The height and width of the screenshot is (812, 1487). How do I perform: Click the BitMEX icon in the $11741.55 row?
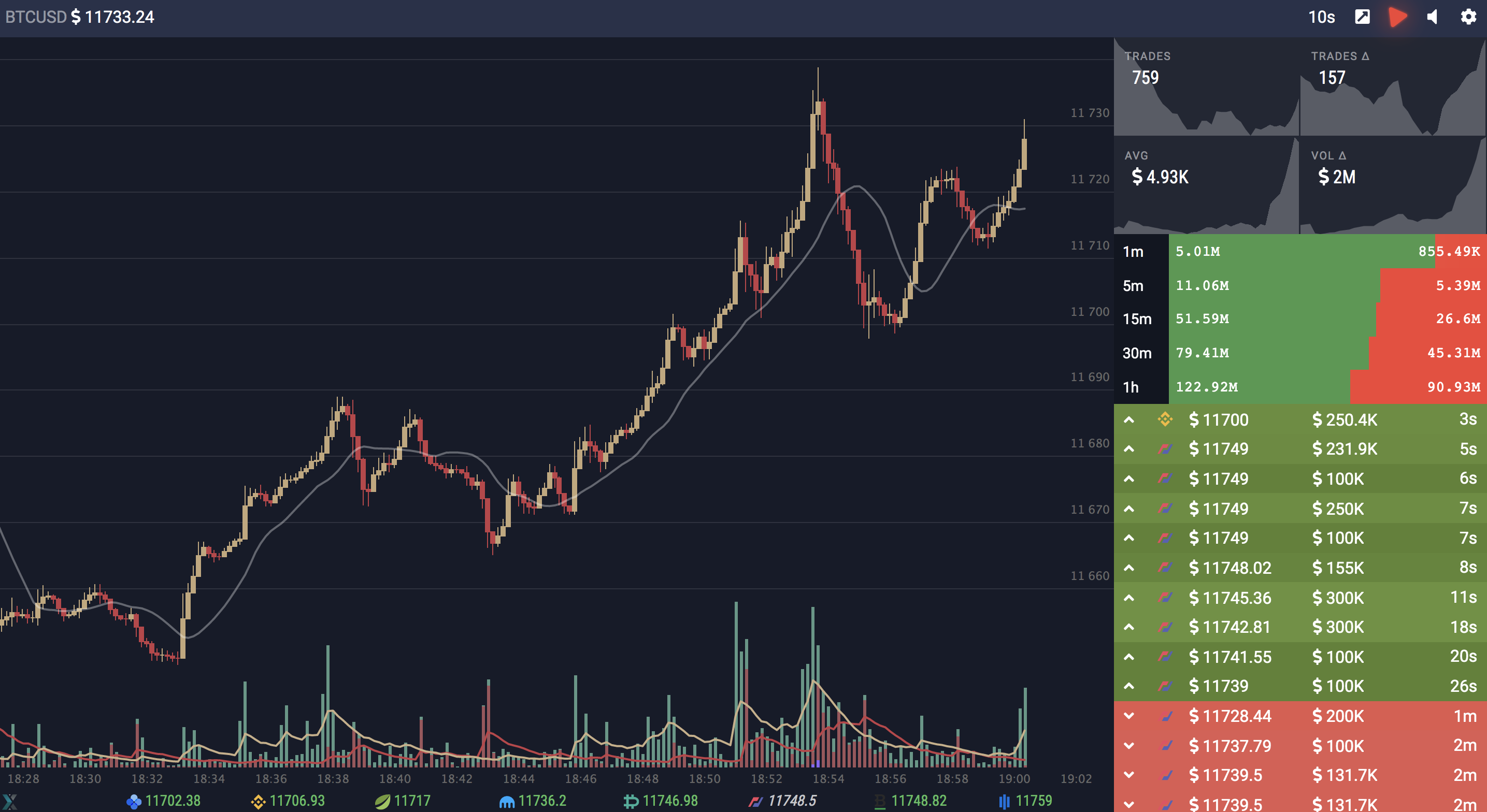point(1165,656)
